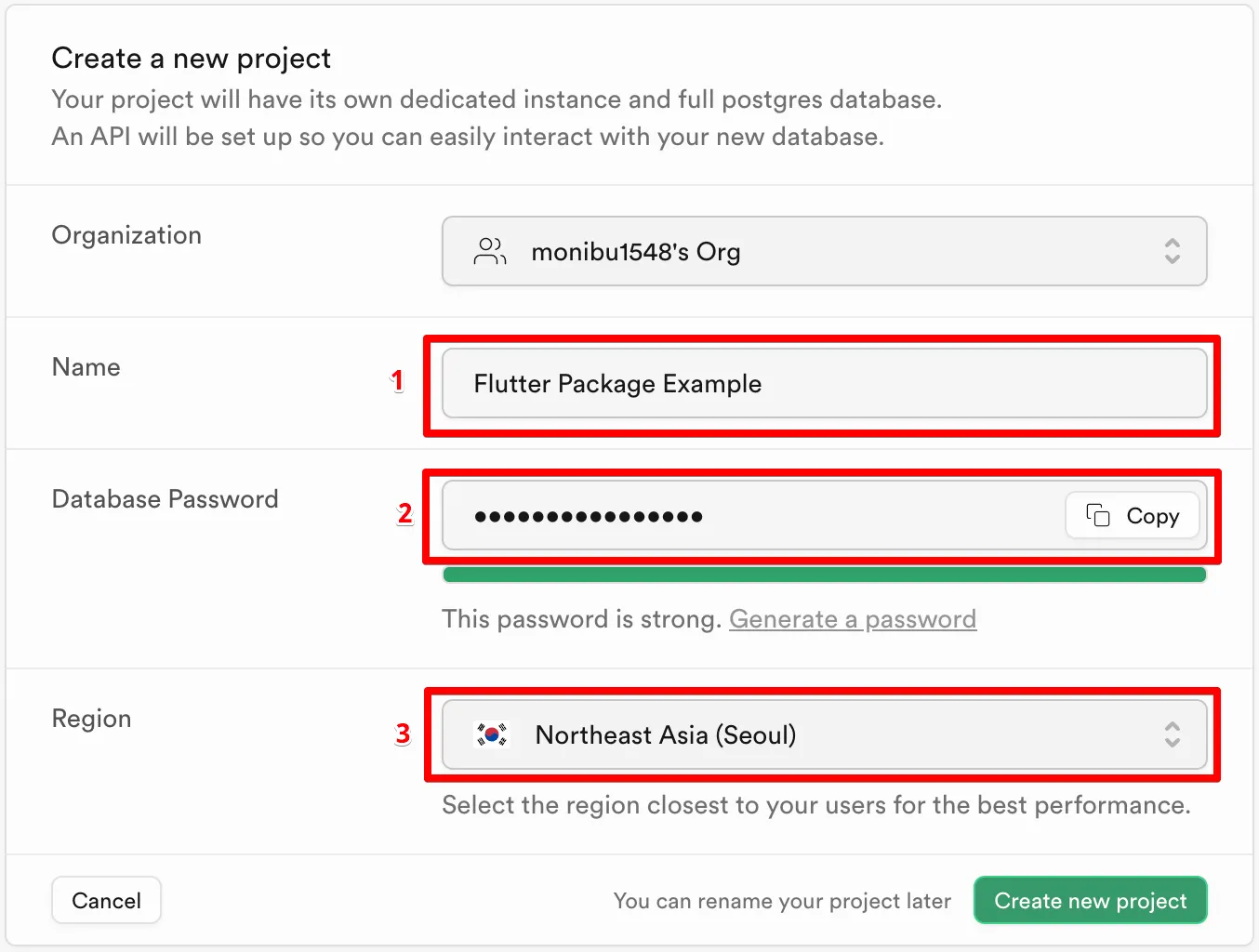Open the Region chevron arrows
1259x952 pixels.
point(1172,734)
